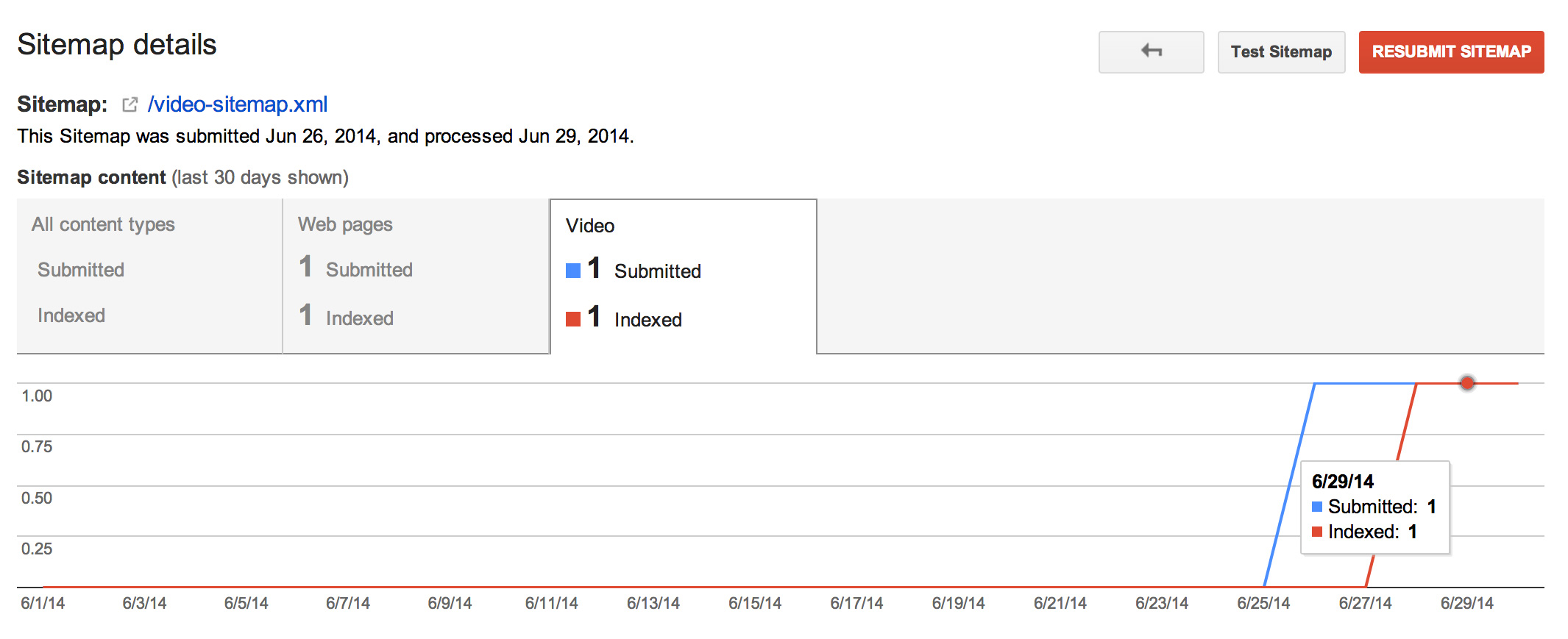Screen dimensions: 1568x639
Task: Open external link icon beside sitemap URL
Action: pyautogui.click(x=130, y=104)
